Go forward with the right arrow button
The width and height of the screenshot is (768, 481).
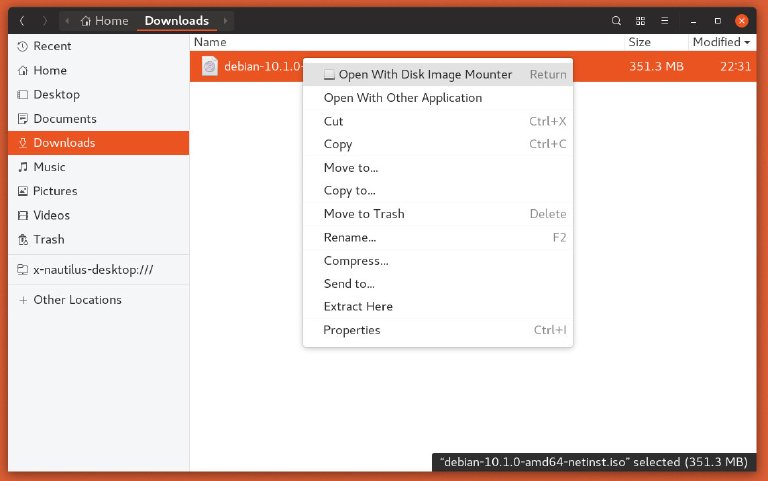point(45,20)
